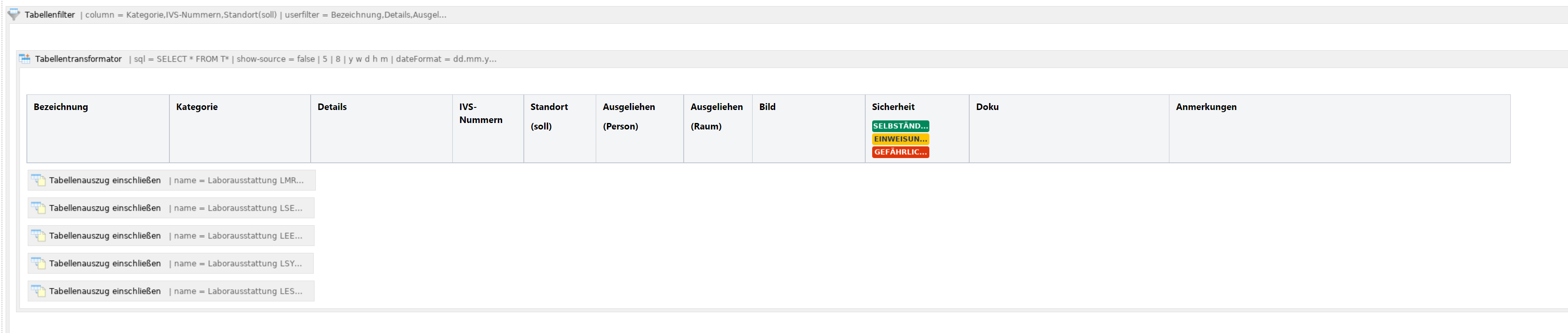Image resolution: width=1568 pixels, height=333 pixels.
Task: Select the Laborausstattung LSE Tabellenauszug macro
Action: (105, 207)
